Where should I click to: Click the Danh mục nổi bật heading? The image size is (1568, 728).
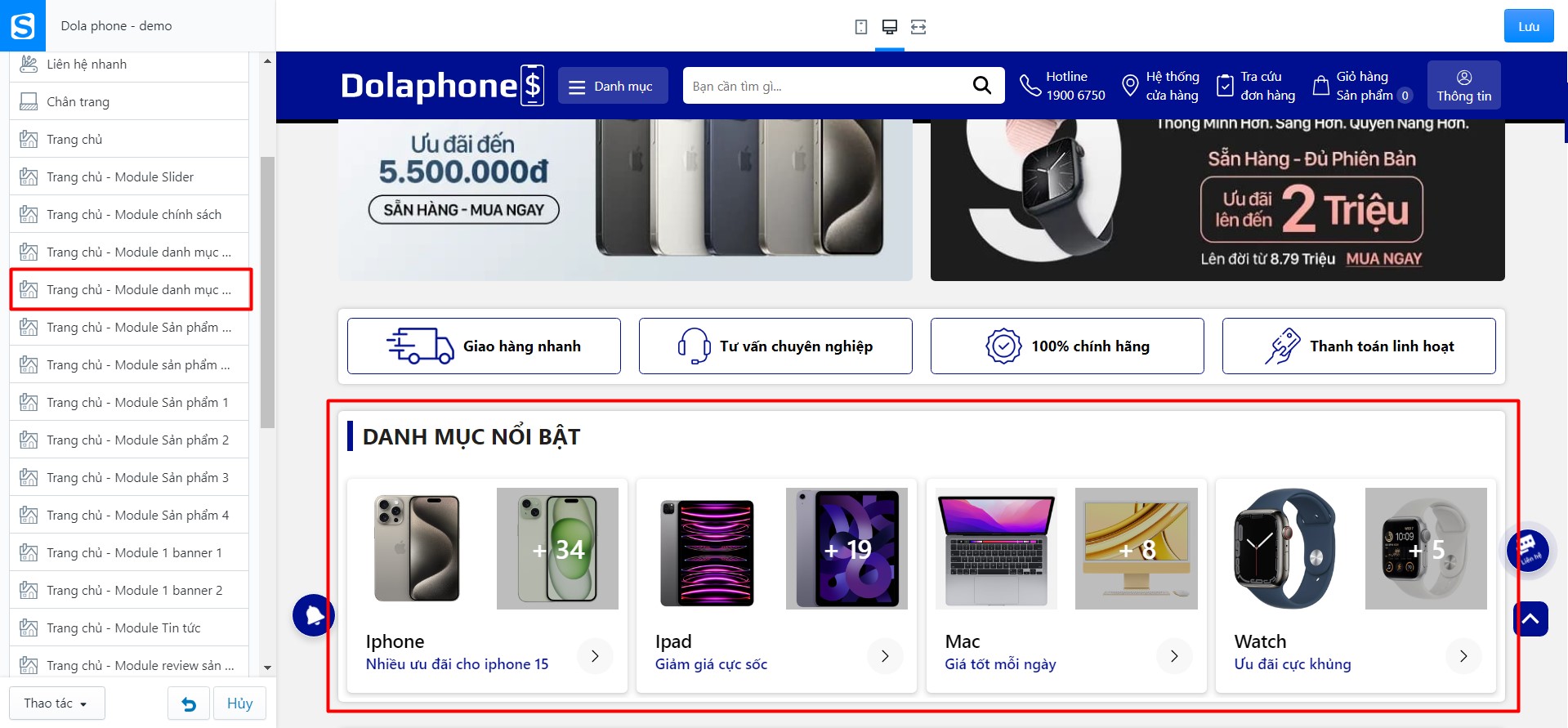(x=471, y=436)
